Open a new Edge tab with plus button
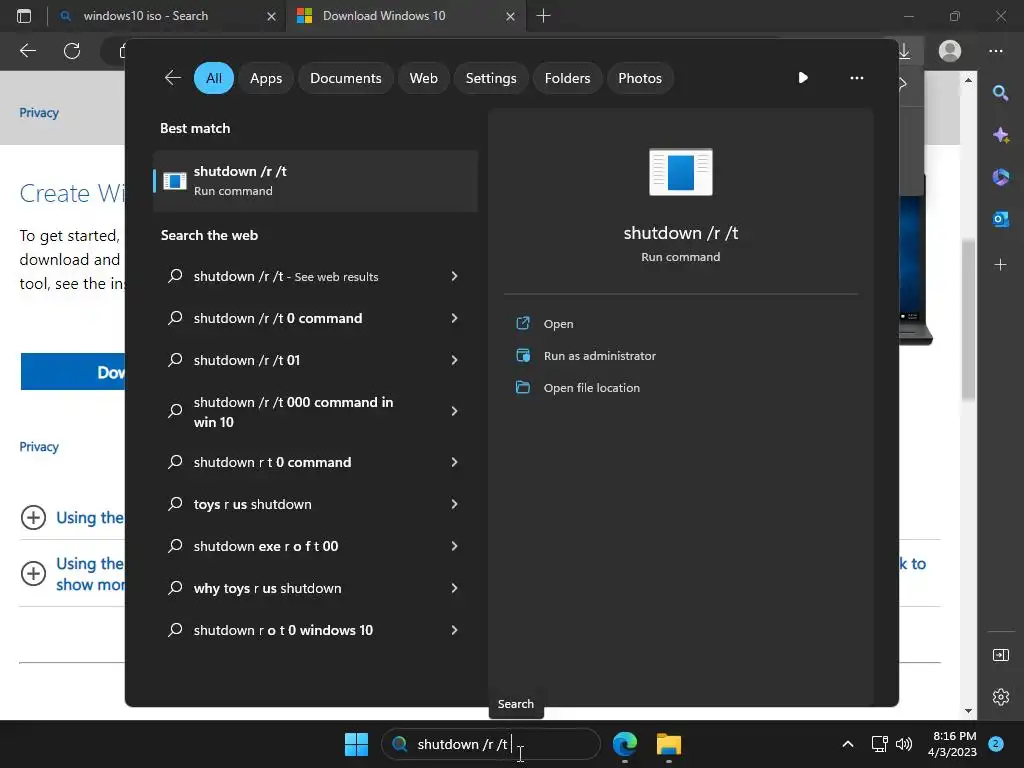This screenshot has width=1024, height=768. pyautogui.click(x=543, y=16)
